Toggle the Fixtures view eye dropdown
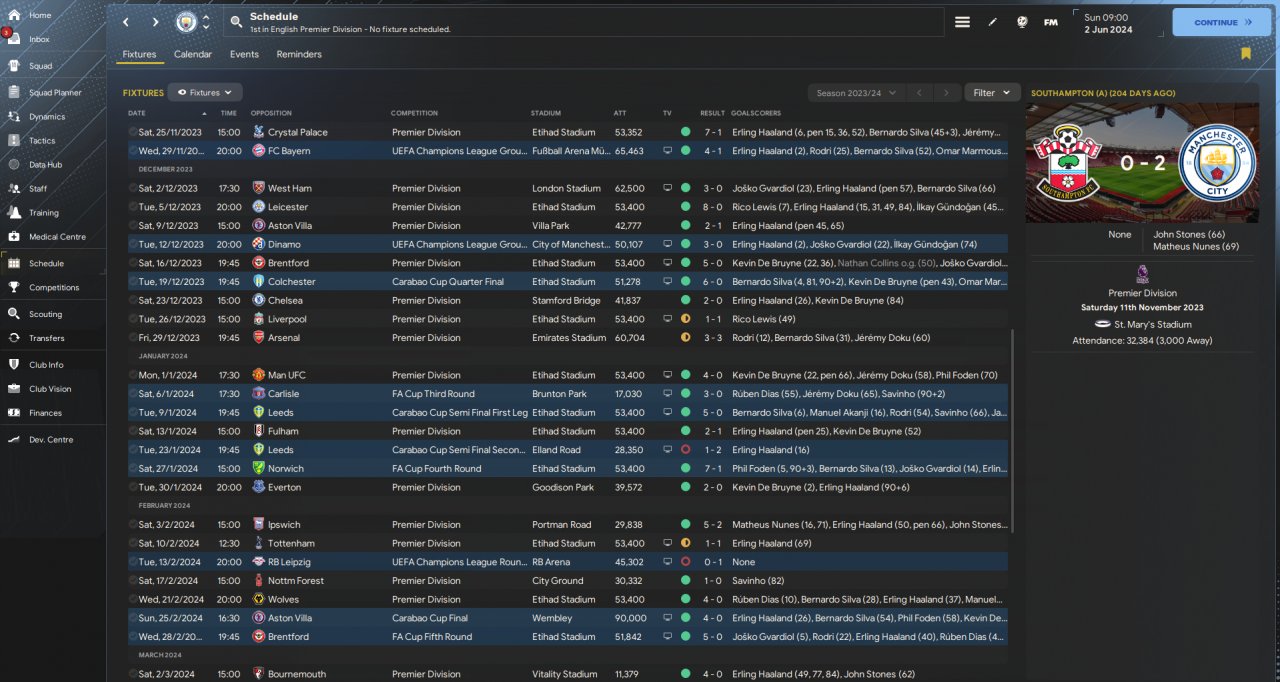This screenshot has width=1280, height=682. (x=205, y=93)
